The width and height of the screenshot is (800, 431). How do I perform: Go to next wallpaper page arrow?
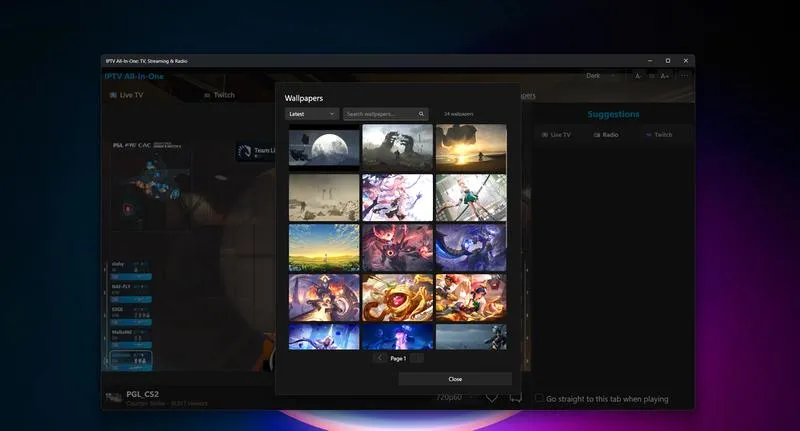[x=417, y=358]
